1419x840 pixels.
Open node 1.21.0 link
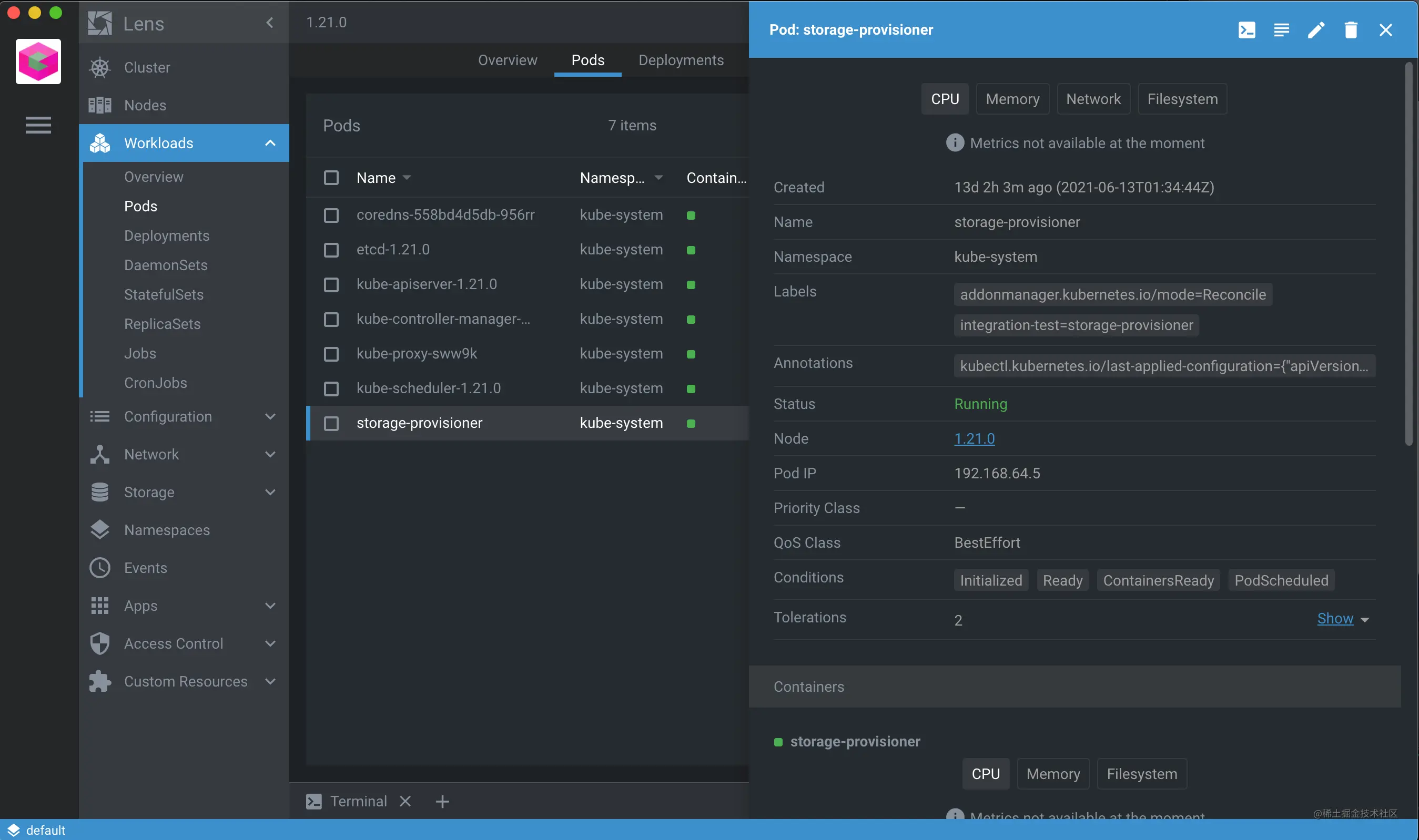point(974,439)
